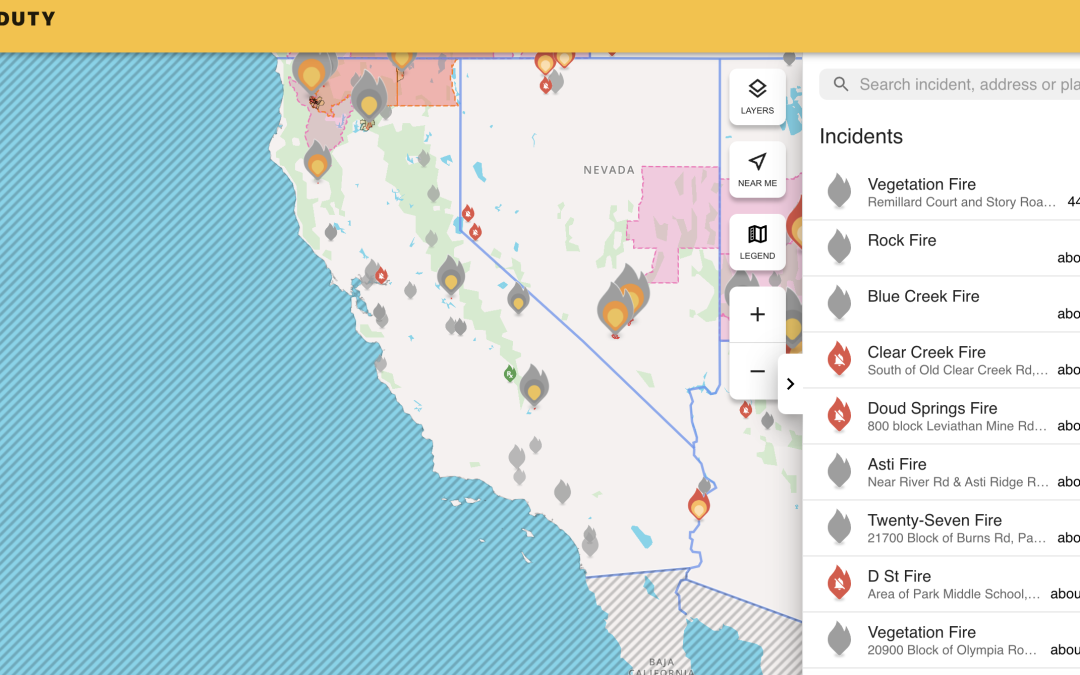Click the Doud Springs Fire red icon
This screenshot has width=1080, height=675.
pyautogui.click(x=840, y=416)
